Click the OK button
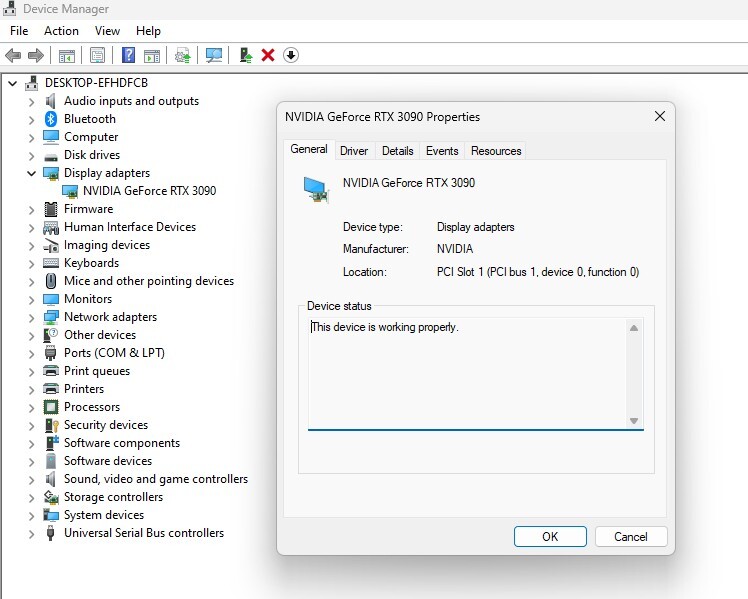This screenshot has height=599, width=748. (550, 537)
